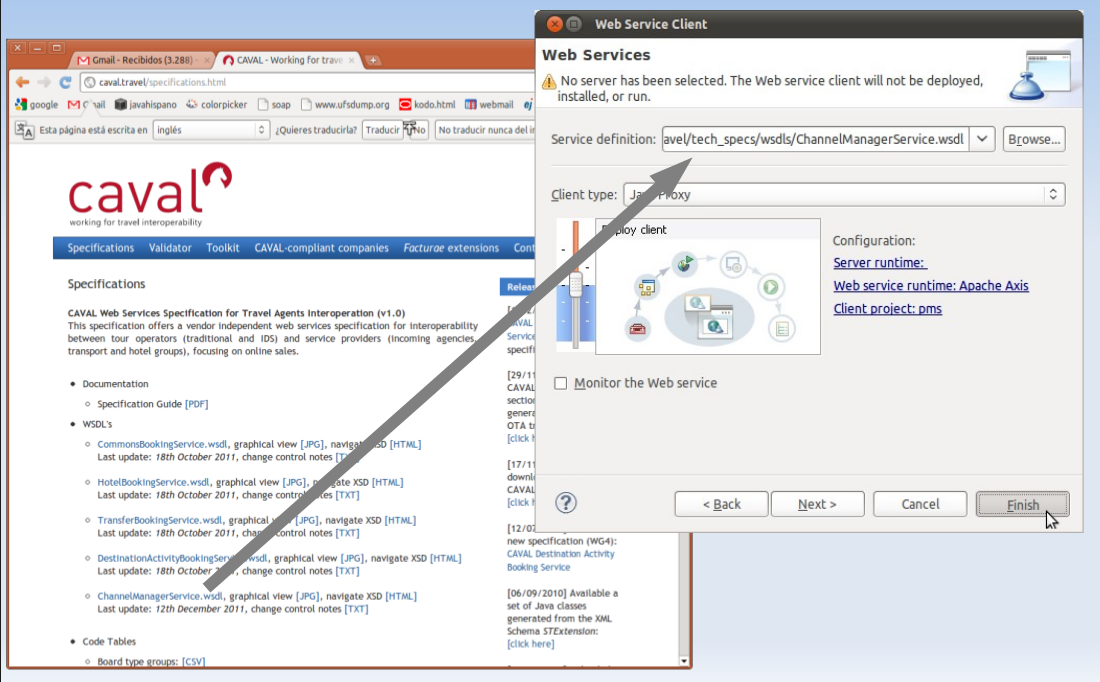Open the www.ufsdump.org bookmark
Viewport: 1100px width, 682px height.
tap(345, 105)
